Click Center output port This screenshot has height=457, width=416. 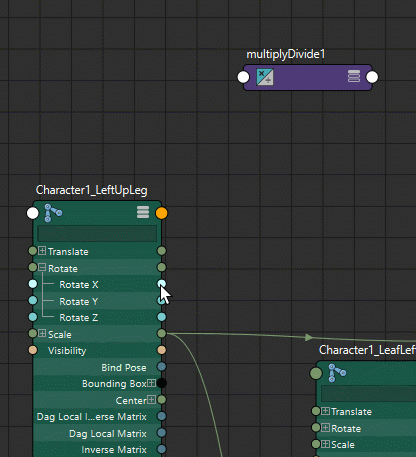(162, 399)
